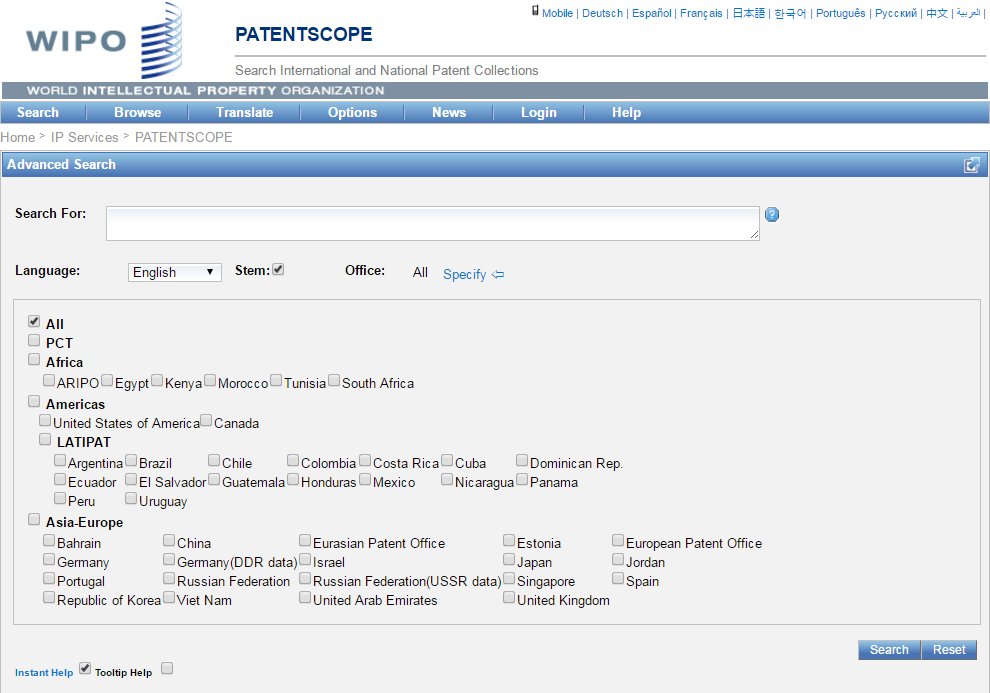Tick the Eurasian Patent Office checkbox
Image resolution: width=990 pixels, height=693 pixels.
[305, 540]
